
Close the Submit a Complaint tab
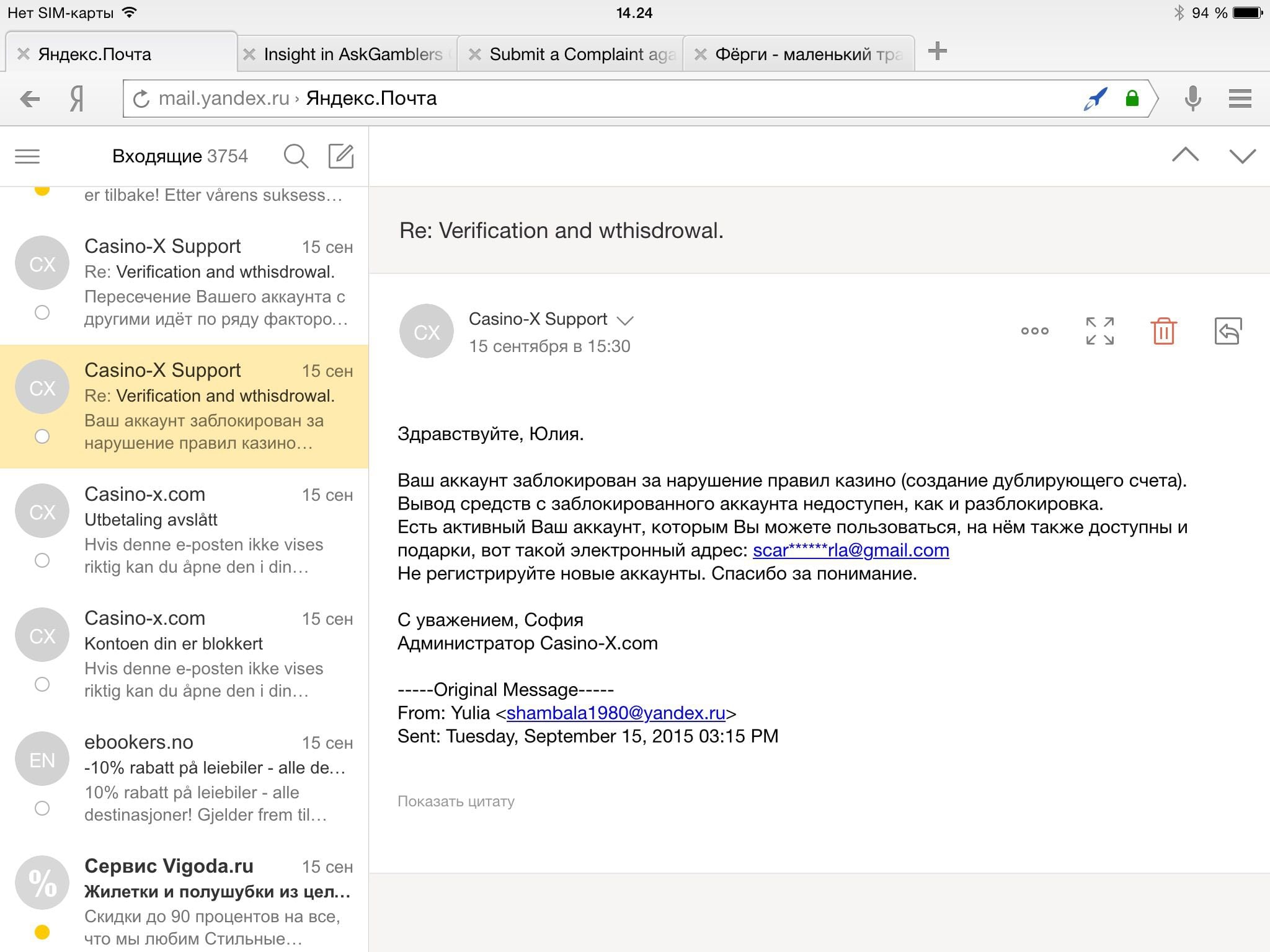click(474, 55)
